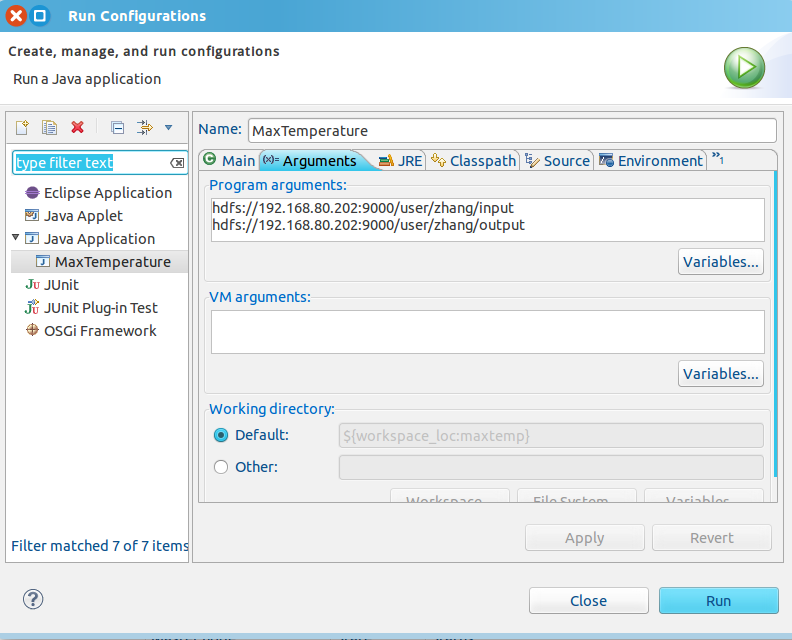The height and width of the screenshot is (640, 792).
Task: Click Variables button under Program arguments
Action: (x=720, y=262)
